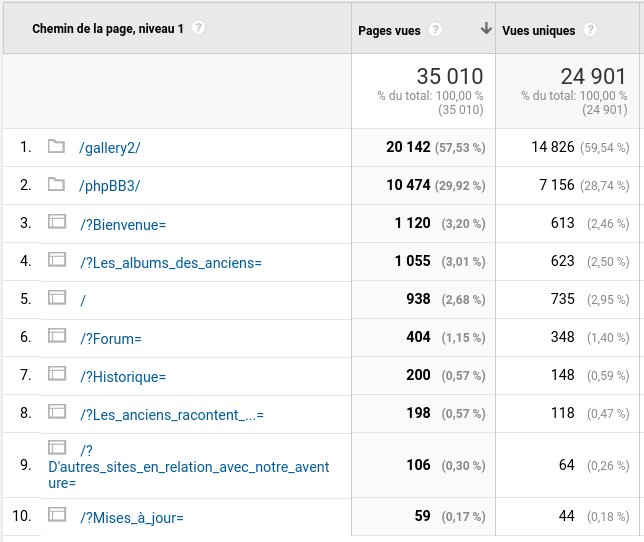Open the root "/" page link
Screen dimensions: 644x542
point(82,300)
